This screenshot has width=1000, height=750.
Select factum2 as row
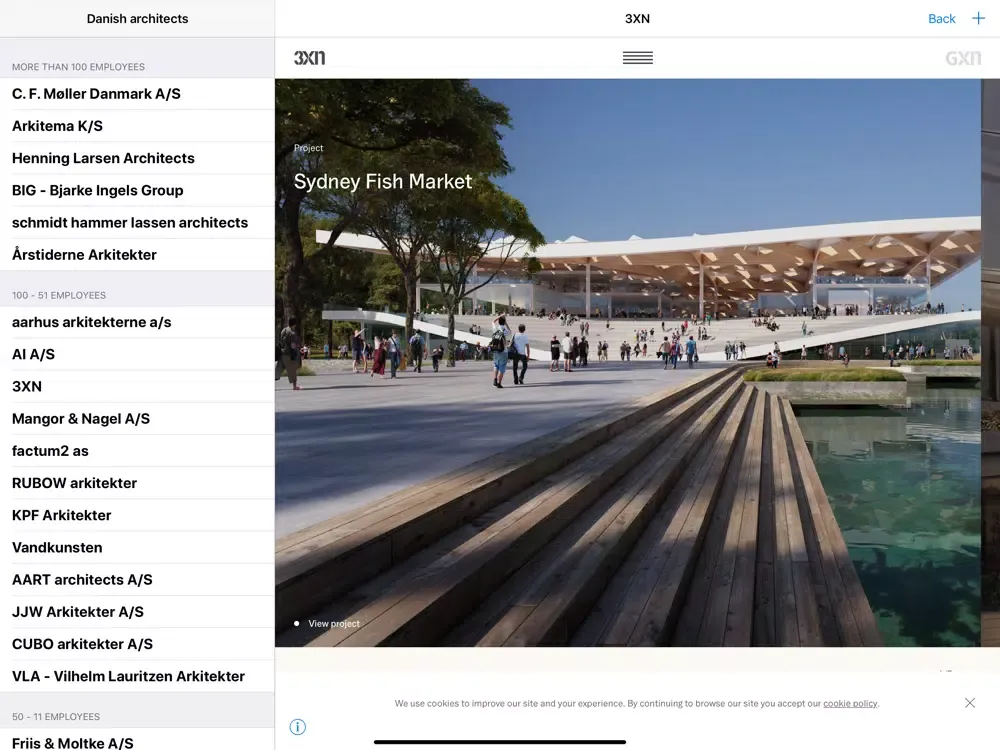click(137, 451)
